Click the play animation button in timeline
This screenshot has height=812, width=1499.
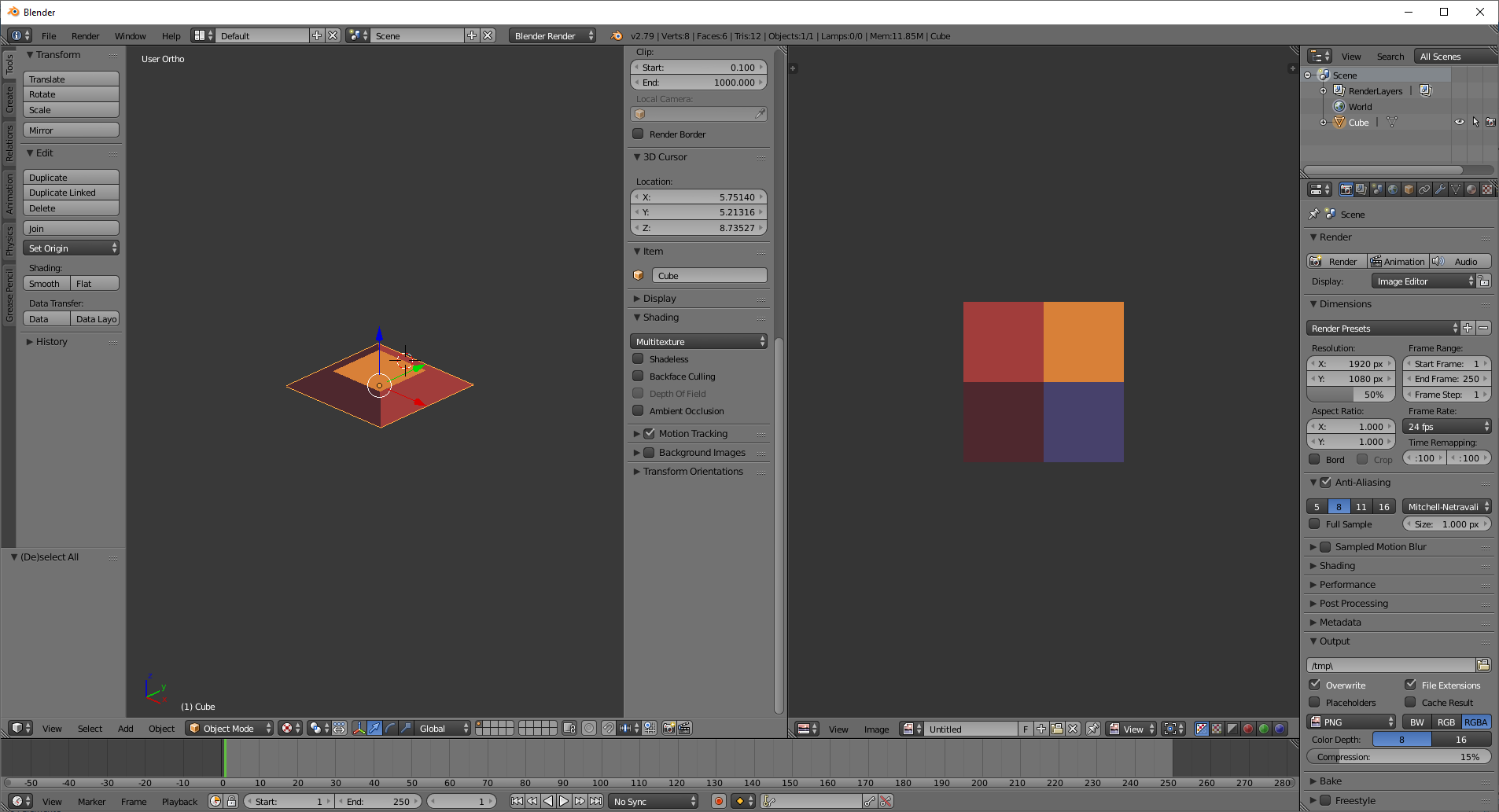(x=564, y=801)
